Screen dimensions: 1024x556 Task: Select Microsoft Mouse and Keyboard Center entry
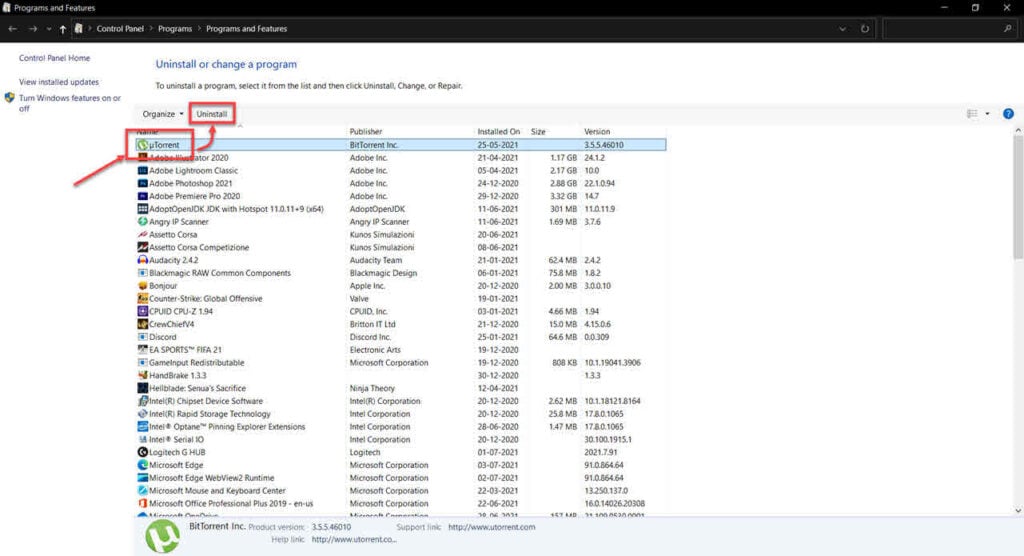click(x=401, y=491)
